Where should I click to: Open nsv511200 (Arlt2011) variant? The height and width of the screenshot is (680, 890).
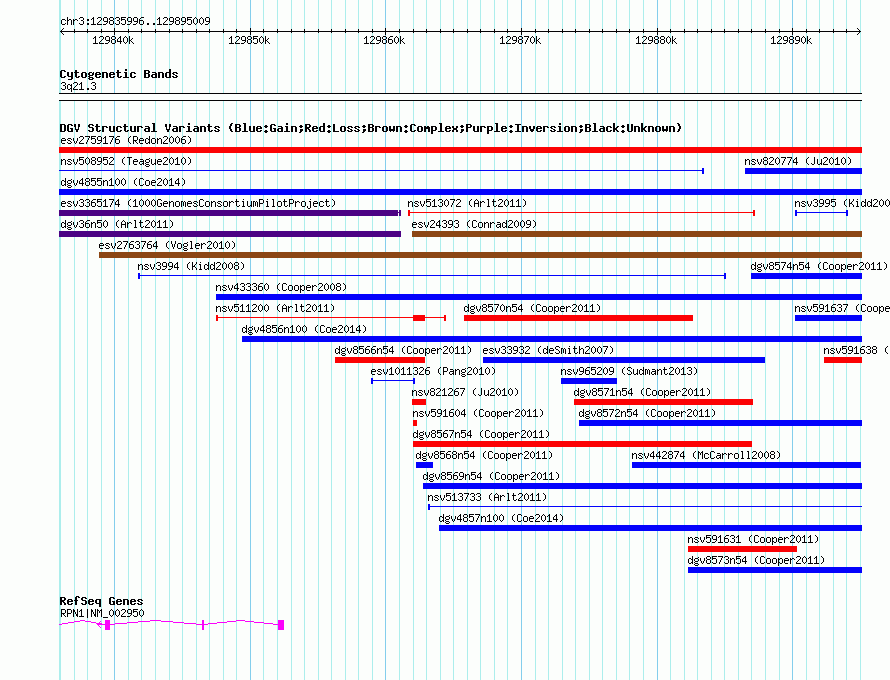click(x=275, y=308)
